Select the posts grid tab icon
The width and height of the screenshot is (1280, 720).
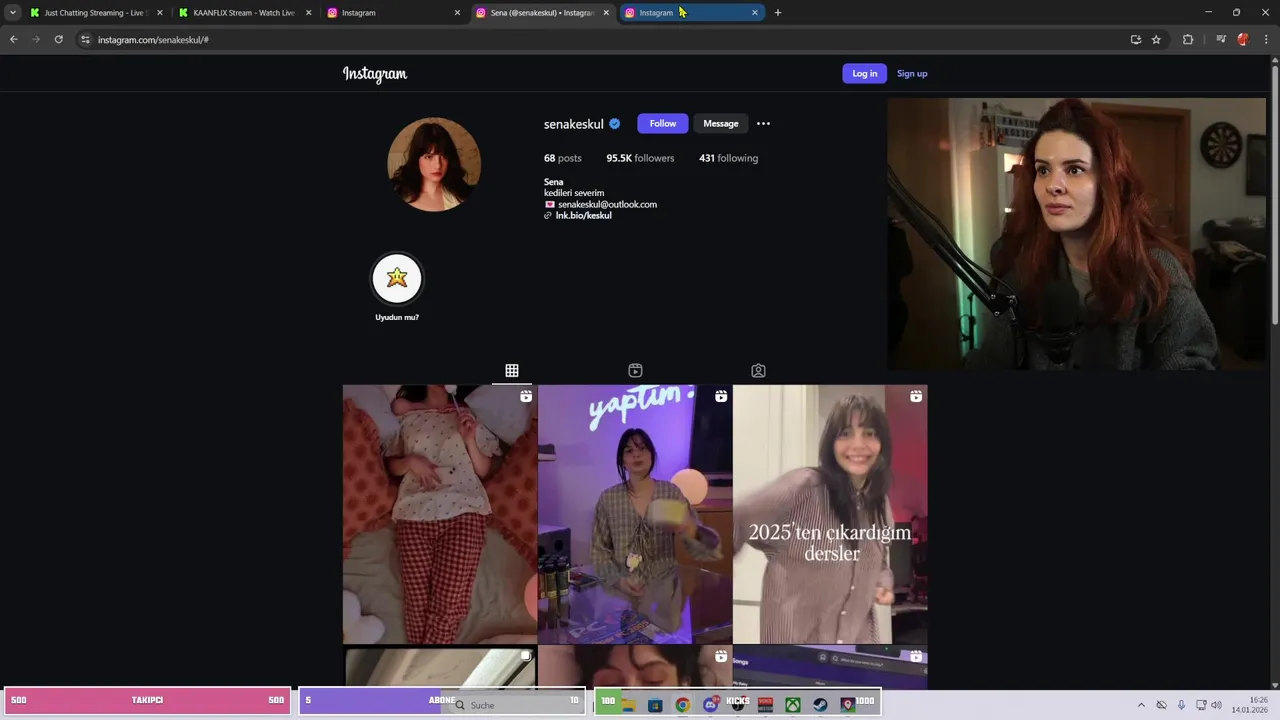[x=512, y=371]
